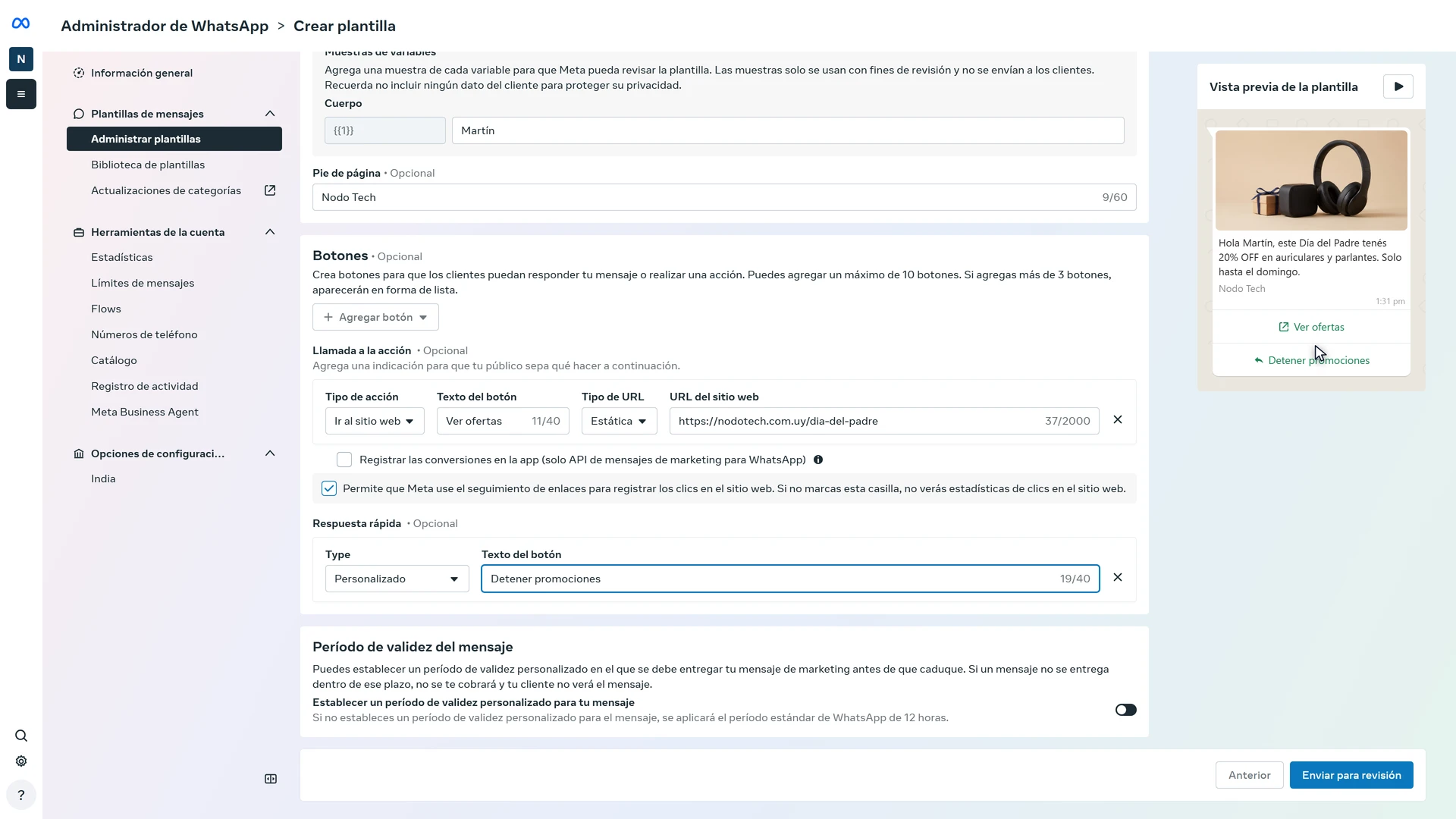
Task: Click into the Pie de página field
Action: click(724, 197)
